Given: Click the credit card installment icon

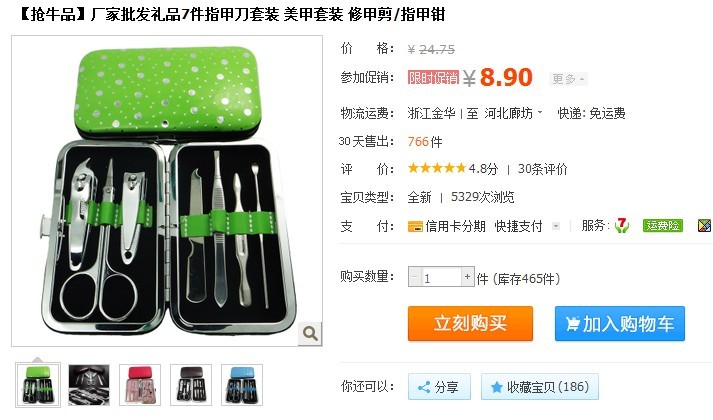Looking at the screenshot, I should (415, 226).
